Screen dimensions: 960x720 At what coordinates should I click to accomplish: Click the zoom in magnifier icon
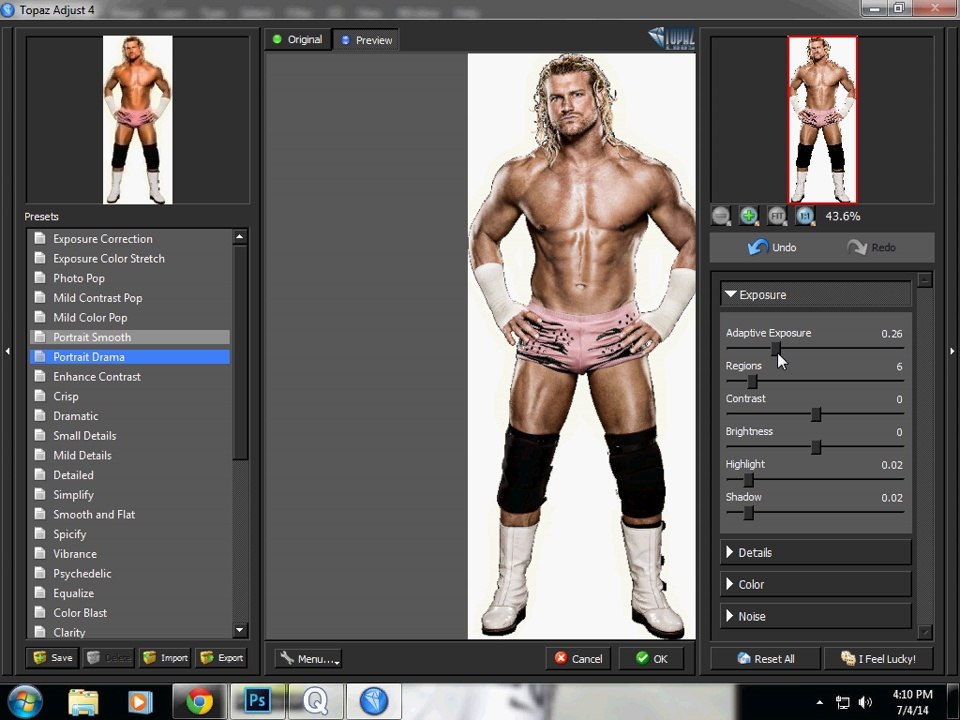pos(749,216)
